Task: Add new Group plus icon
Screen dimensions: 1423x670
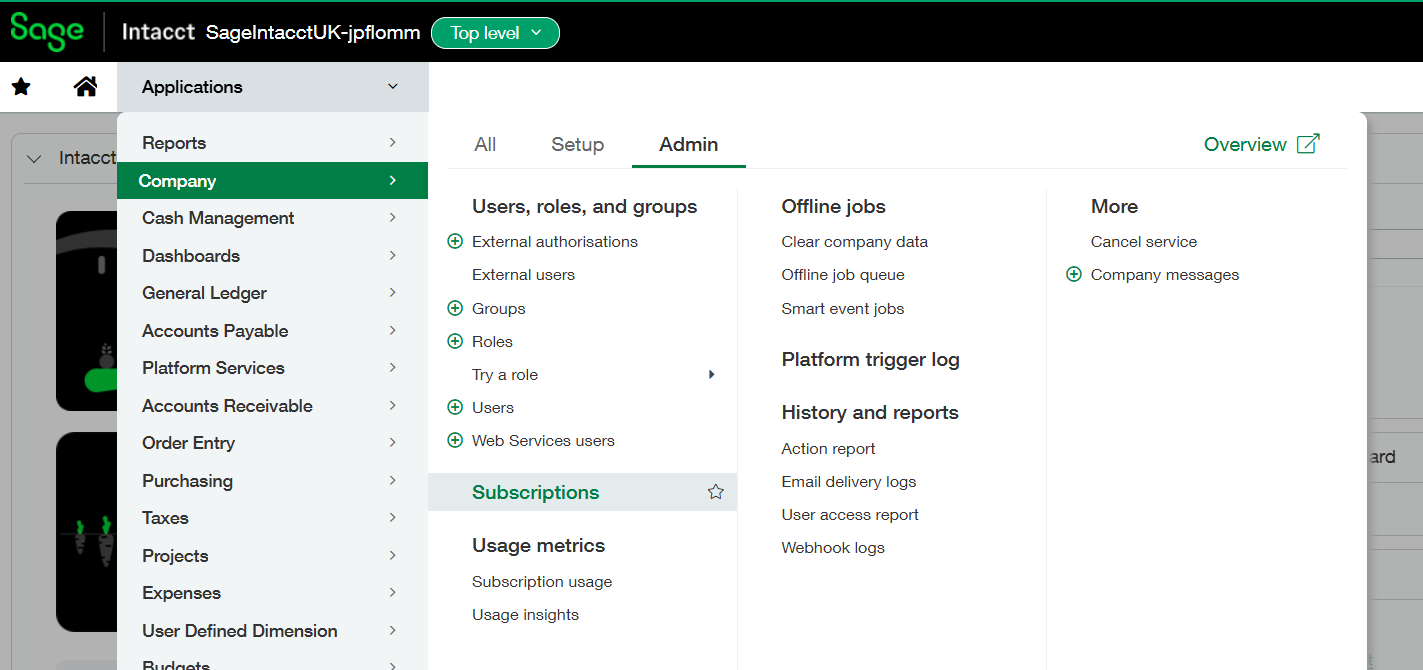Action: pyautogui.click(x=455, y=309)
